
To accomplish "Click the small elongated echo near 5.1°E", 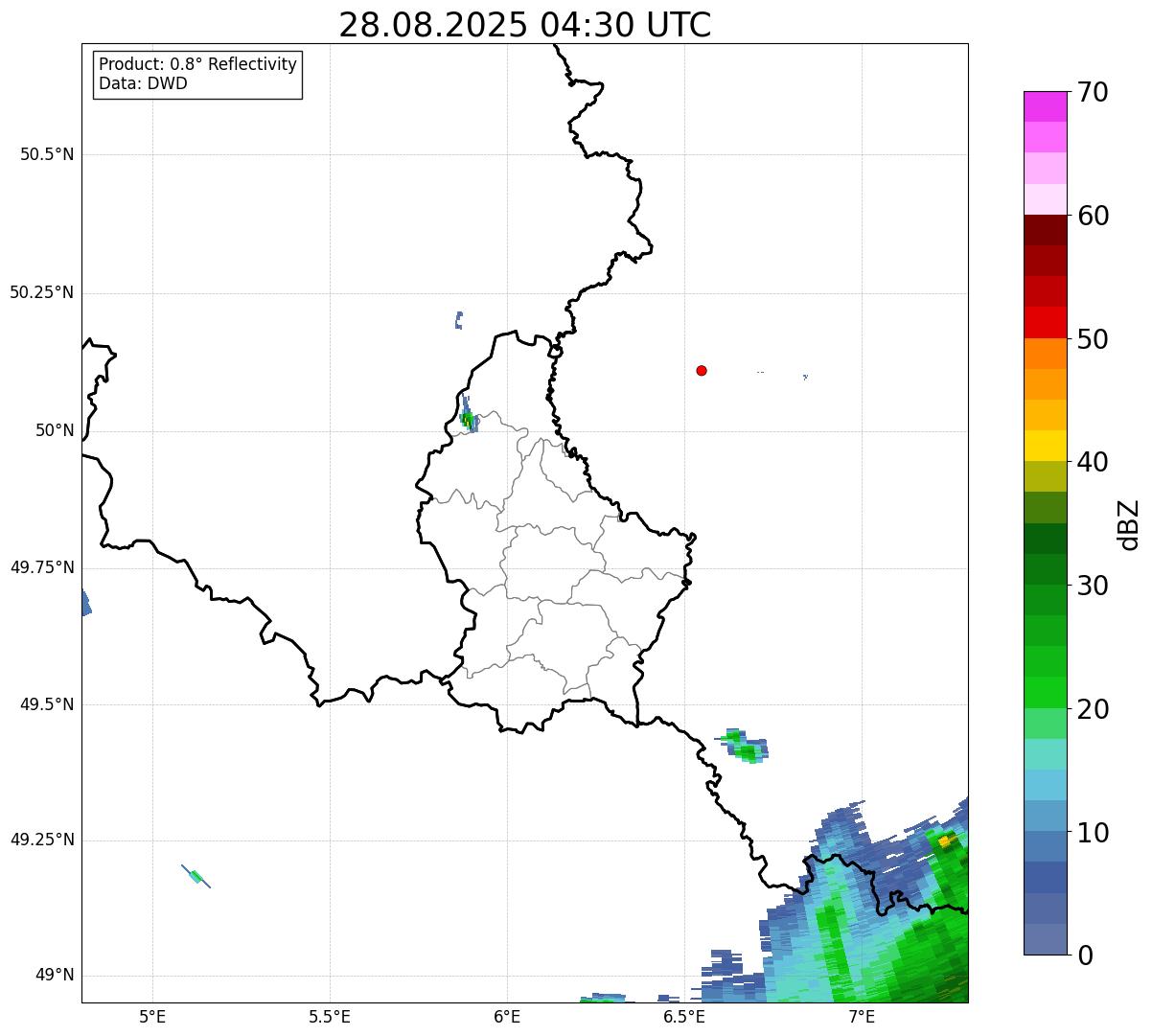I will 196,876.
